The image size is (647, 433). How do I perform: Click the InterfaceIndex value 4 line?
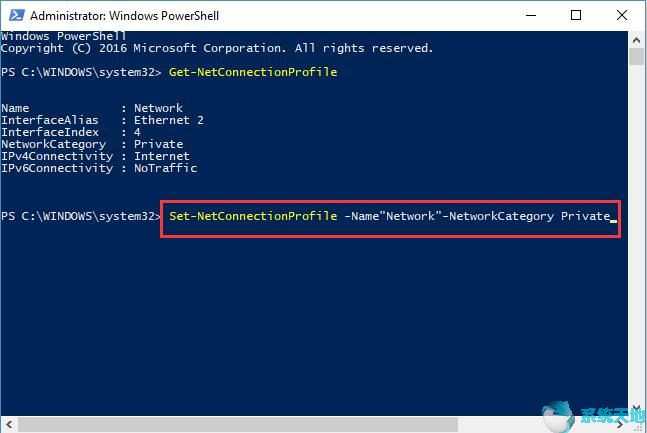(71, 132)
